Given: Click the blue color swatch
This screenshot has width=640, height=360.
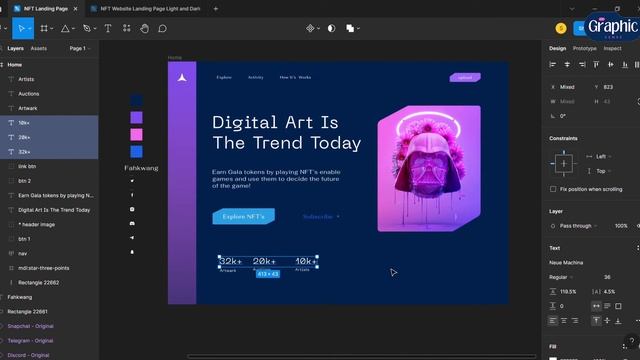Looking at the screenshot, I should pyautogui.click(x=136, y=151).
